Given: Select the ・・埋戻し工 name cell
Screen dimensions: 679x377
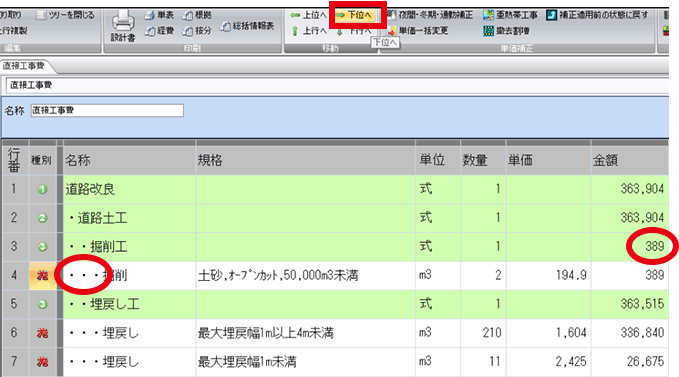Looking at the screenshot, I should point(129,304).
